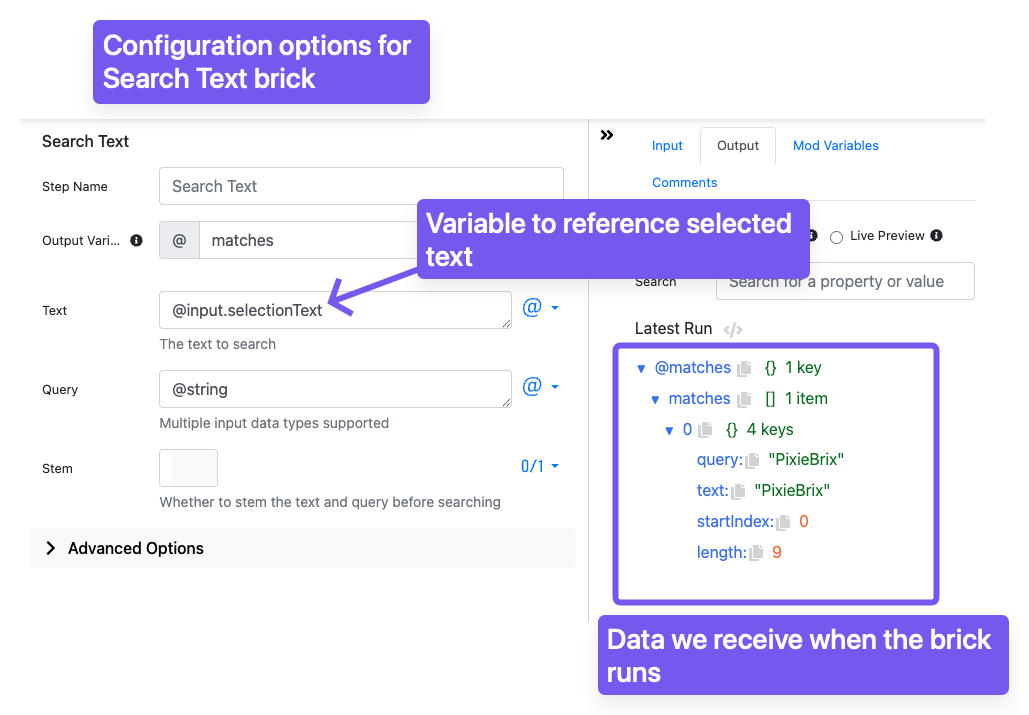This screenshot has width=1029, height=715.
Task: Copy the @matches value with its copy icon
Action: tap(744, 369)
